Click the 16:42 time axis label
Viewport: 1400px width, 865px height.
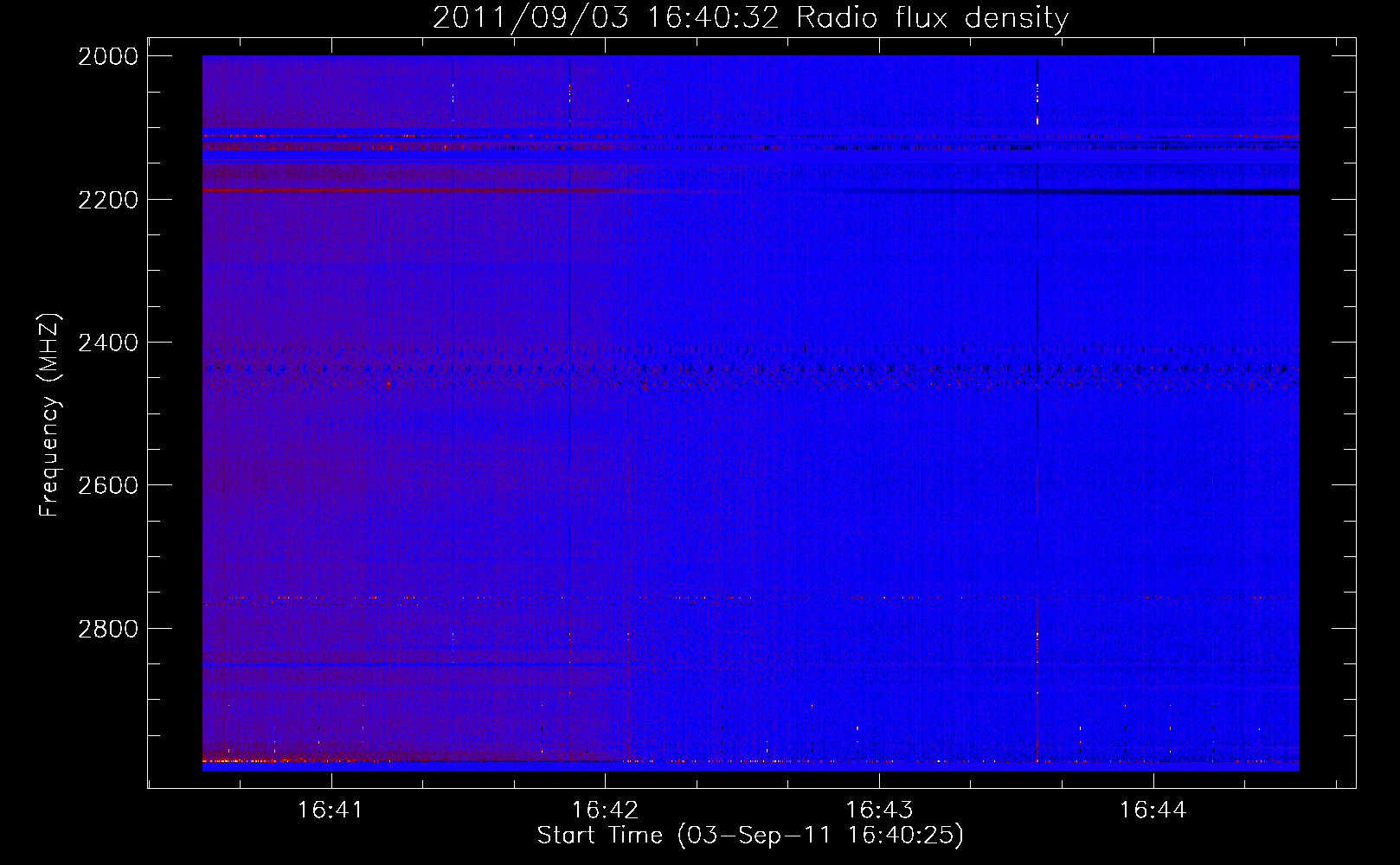tap(605, 810)
